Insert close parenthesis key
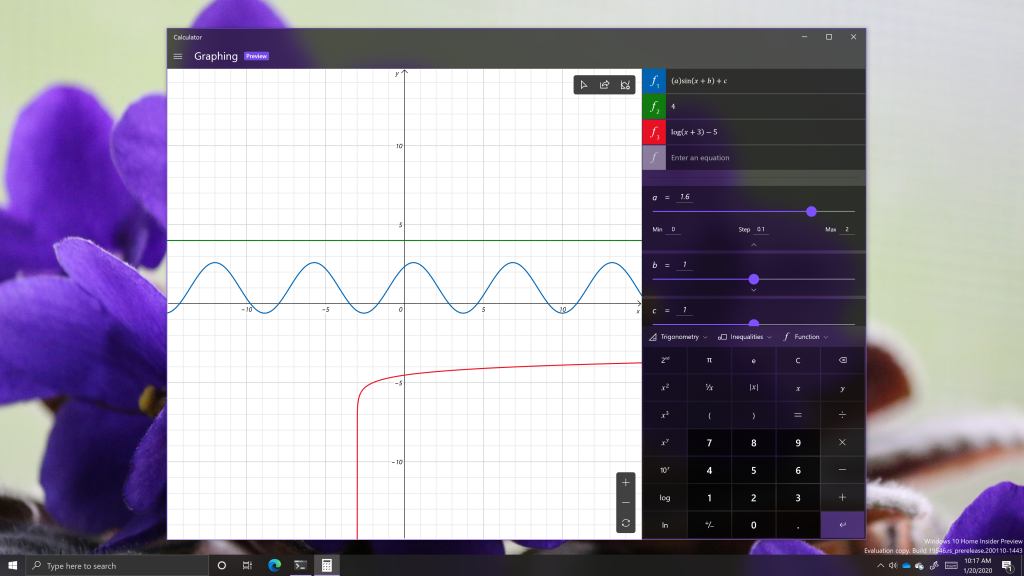Viewport: 1024px width, 576px height. pyautogui.click(x=754, y=415)
